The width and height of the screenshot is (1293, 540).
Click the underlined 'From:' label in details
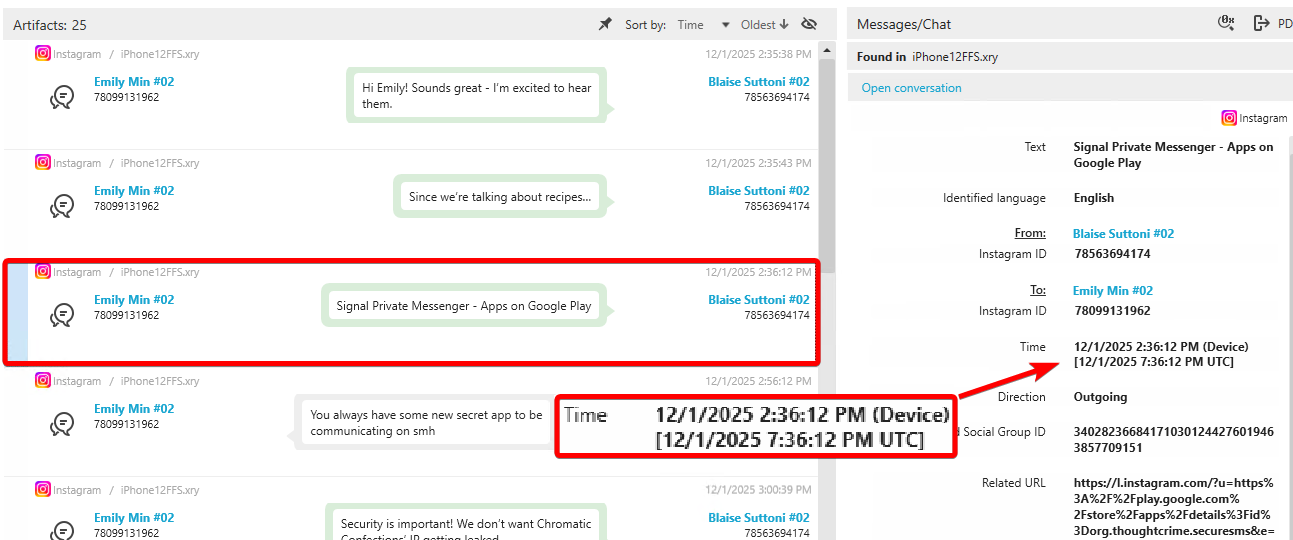click(x=1030, y=233)
